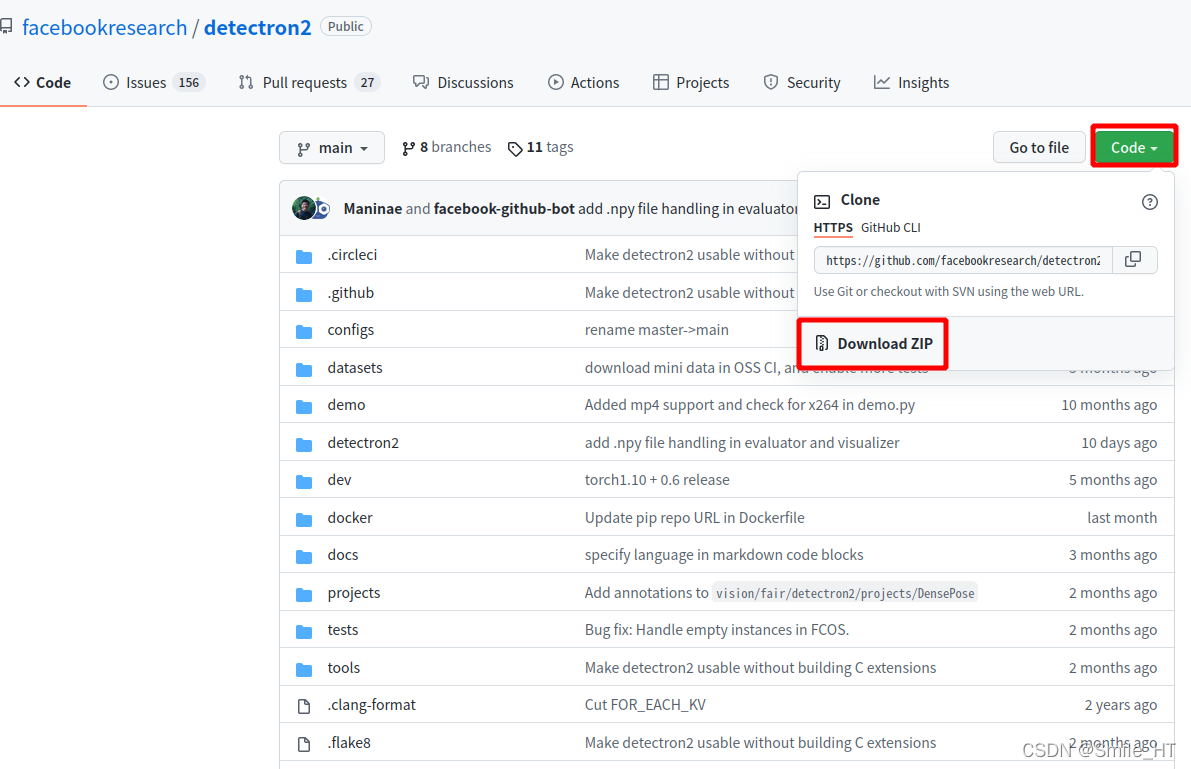The height and width of the screenshot is (769, 1191).
Task: Open the main branch dropdown
Action: 332,147
